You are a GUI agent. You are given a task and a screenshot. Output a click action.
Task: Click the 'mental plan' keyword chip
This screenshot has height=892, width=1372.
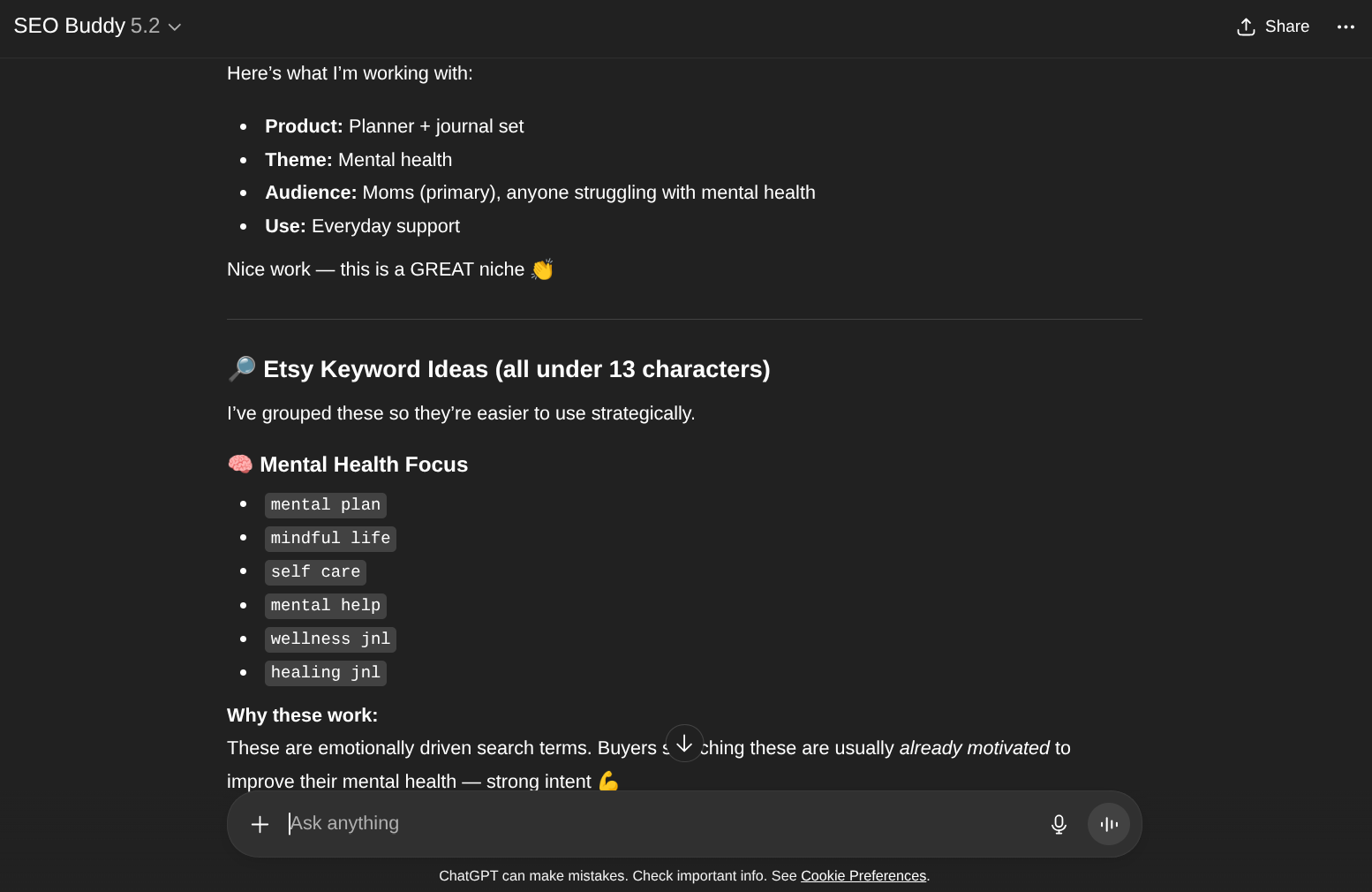point(325,505)
